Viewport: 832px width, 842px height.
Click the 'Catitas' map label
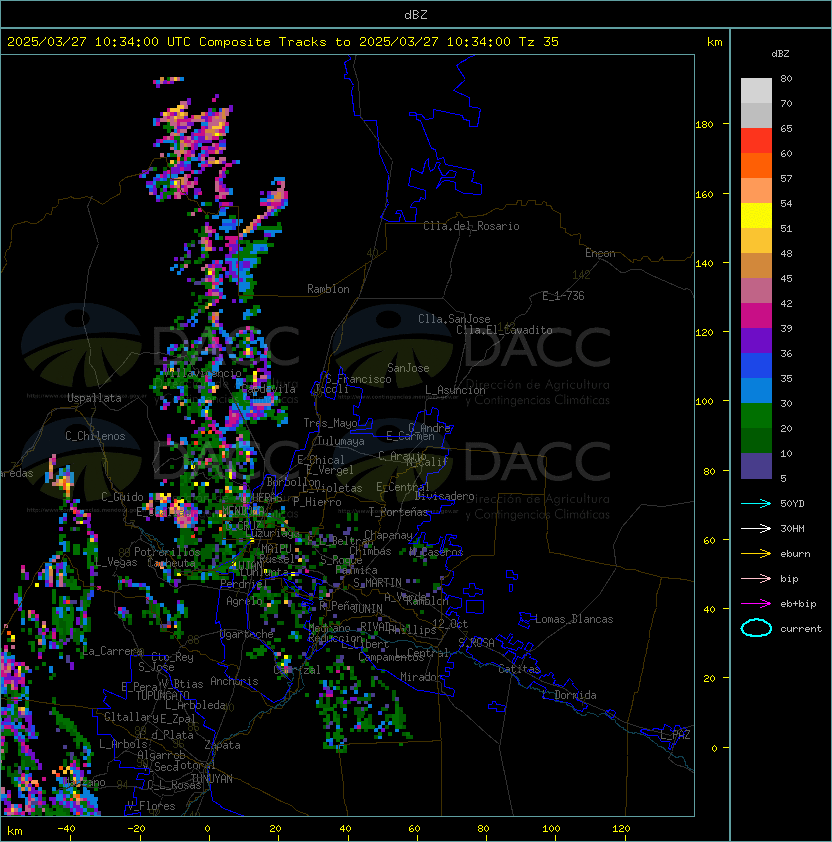click(x=519, y=669)
